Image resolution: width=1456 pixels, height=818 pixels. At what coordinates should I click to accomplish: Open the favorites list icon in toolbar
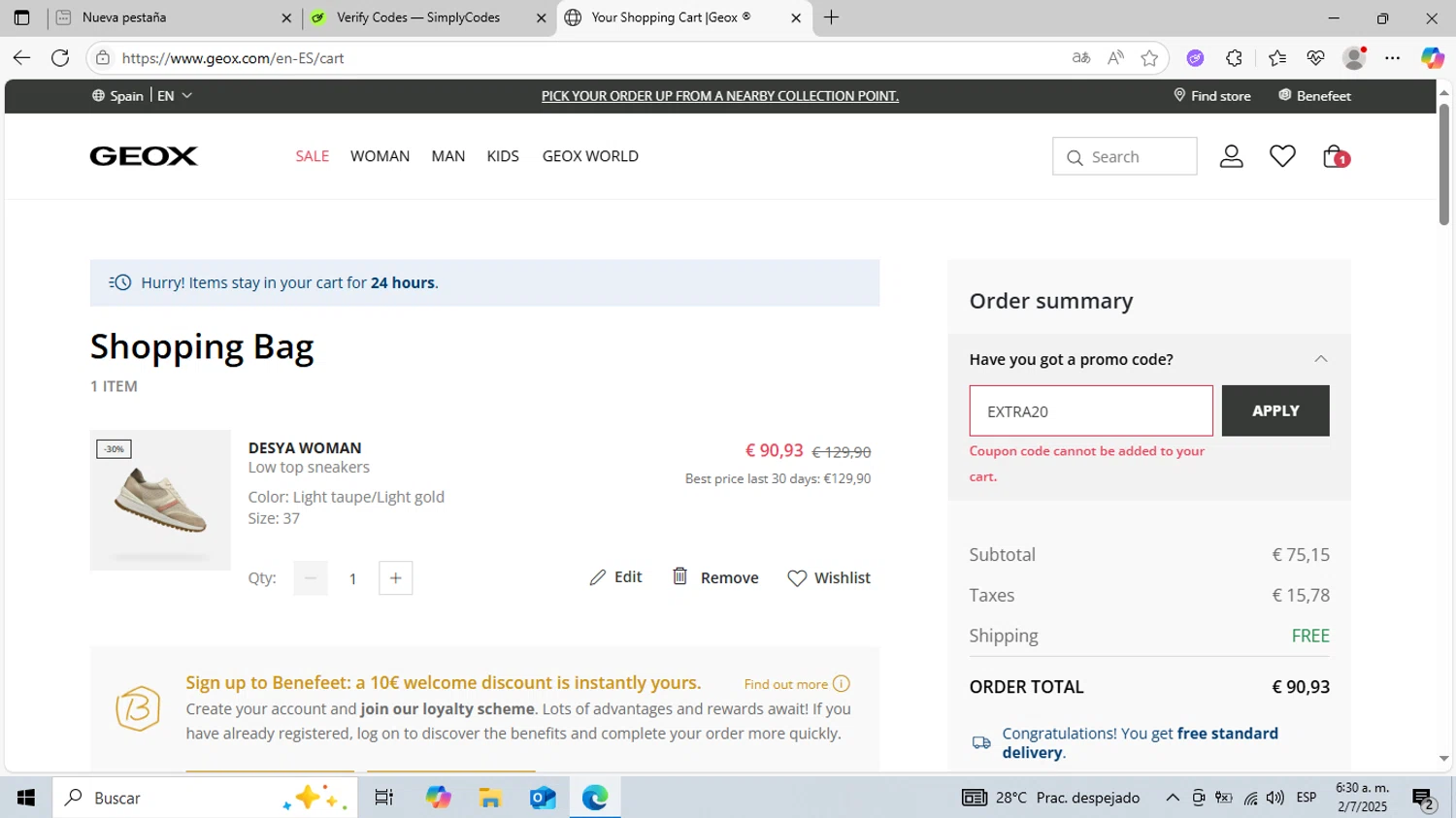pos(1277,58)
